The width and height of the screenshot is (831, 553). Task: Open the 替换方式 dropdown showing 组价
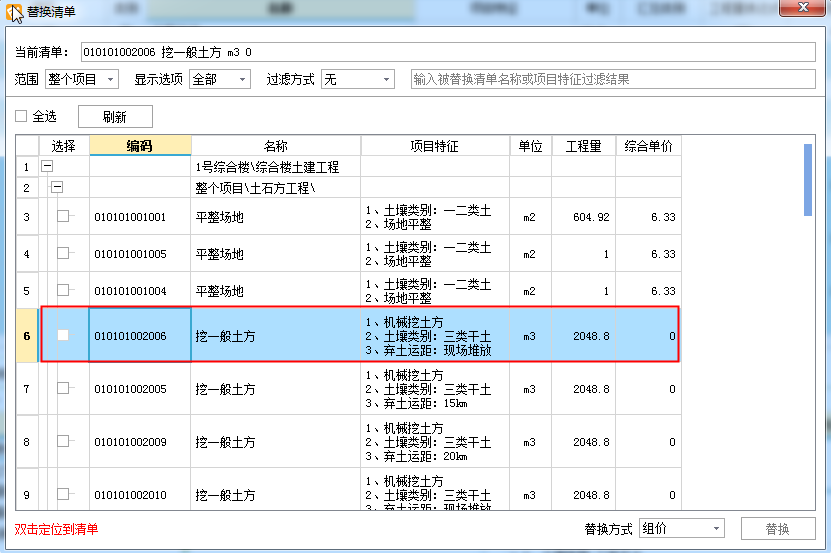pos(681,529)
